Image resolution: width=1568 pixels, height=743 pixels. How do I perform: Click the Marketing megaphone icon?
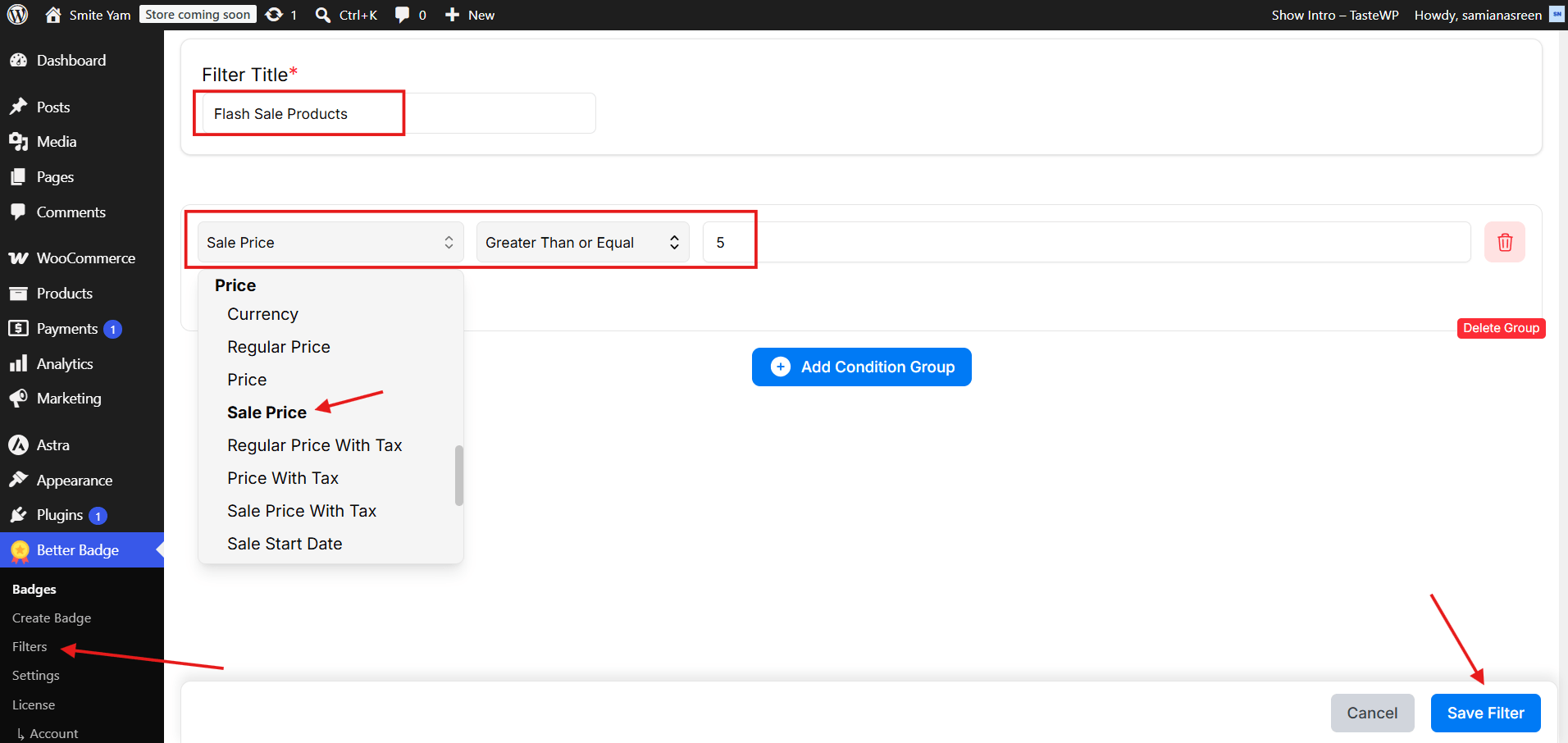[x=18, y=399]
